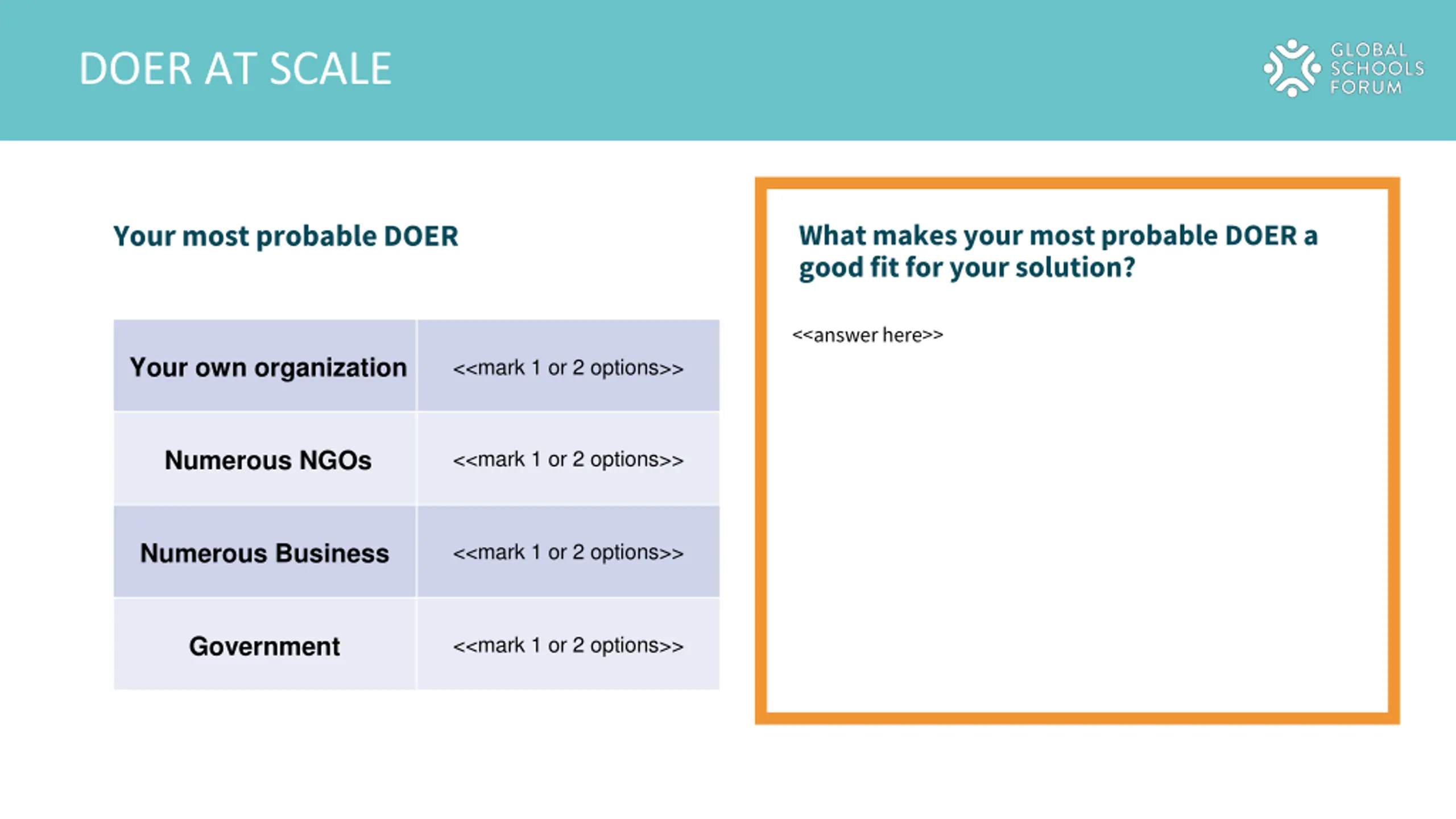Select the 'Your own organization' cell
This screenshot has width=1456, height=819.
click(264, 366)
